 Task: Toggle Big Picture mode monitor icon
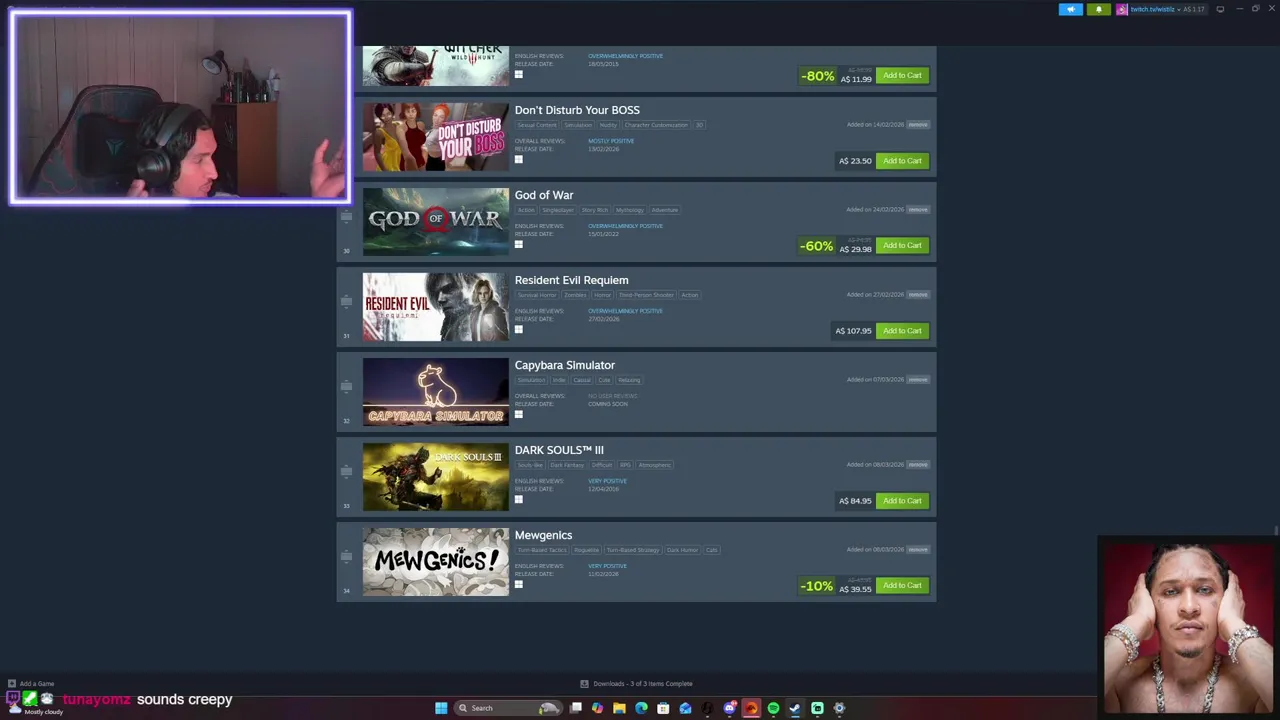1220,9
